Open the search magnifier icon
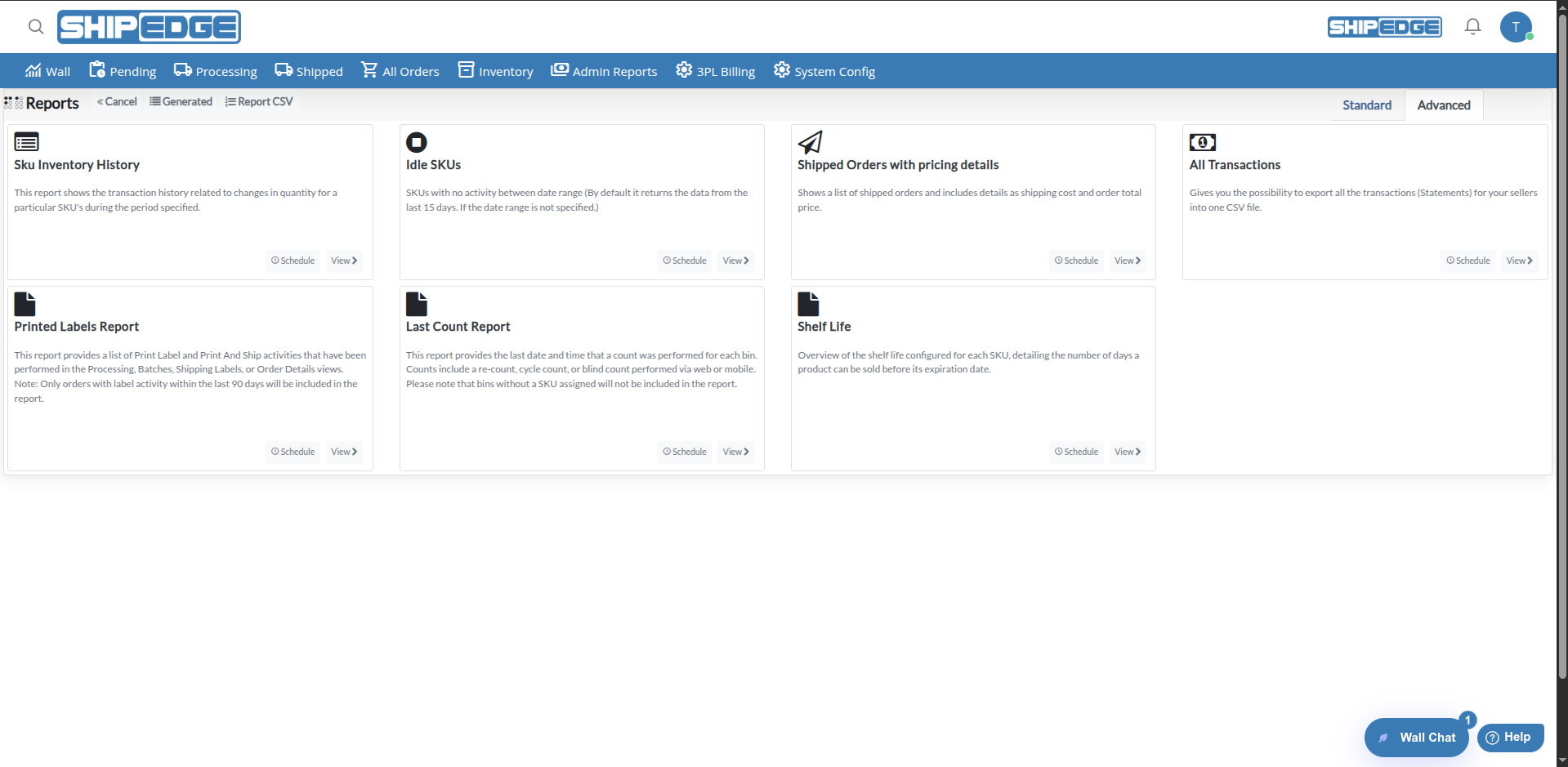The width and height of the screenshot is (1568, 767). pos(36,27)
